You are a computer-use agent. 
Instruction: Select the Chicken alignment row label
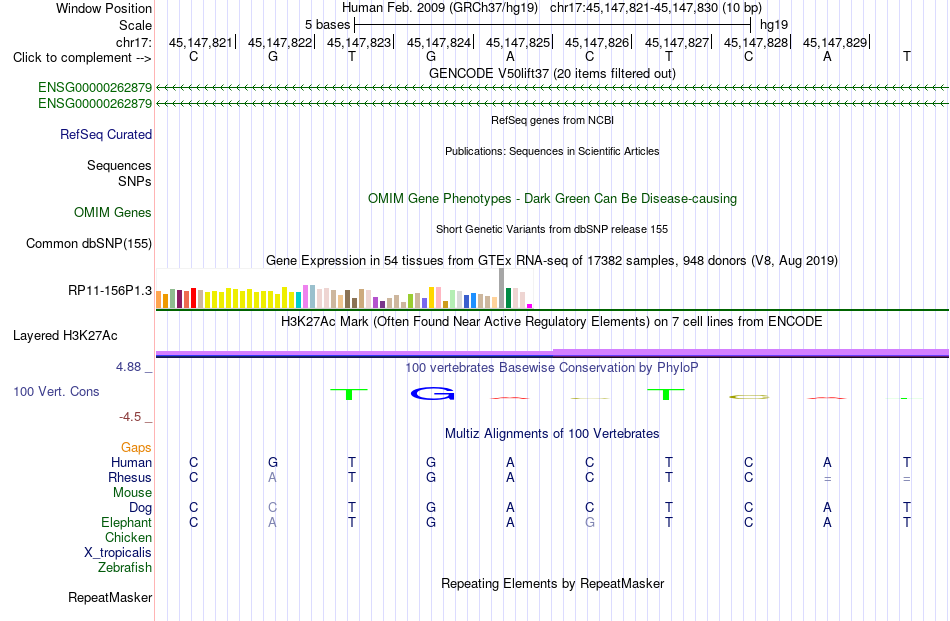(128, 537)
